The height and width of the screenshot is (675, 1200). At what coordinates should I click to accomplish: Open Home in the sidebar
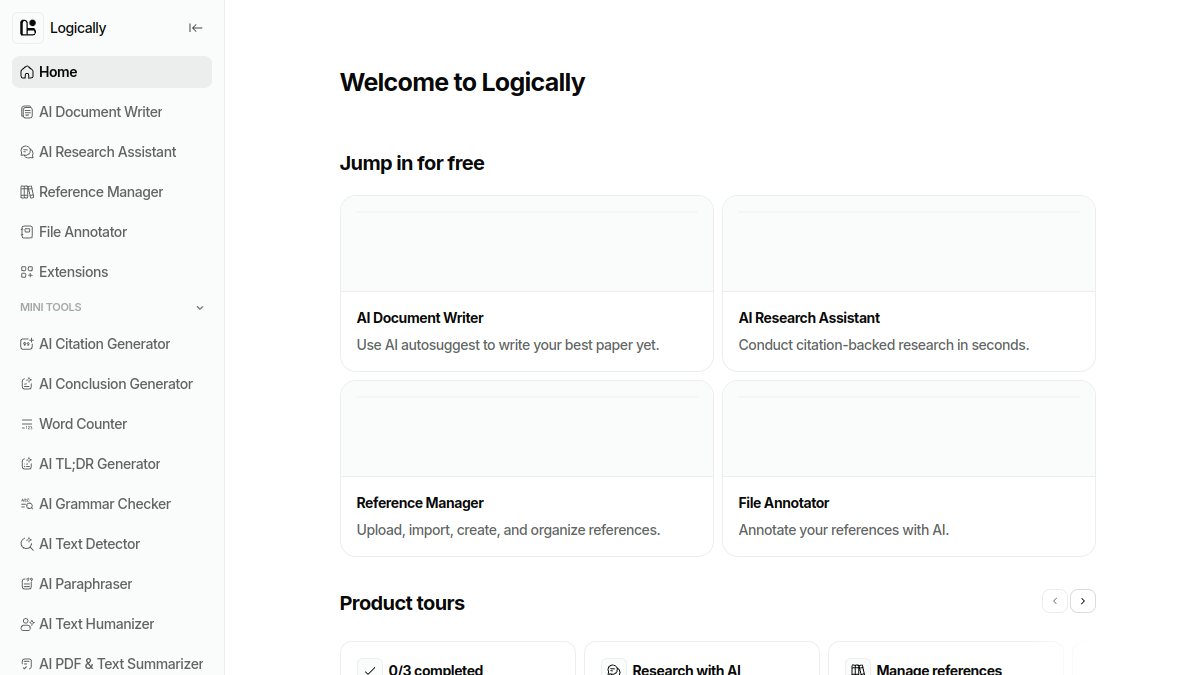[x=112, y=72]
